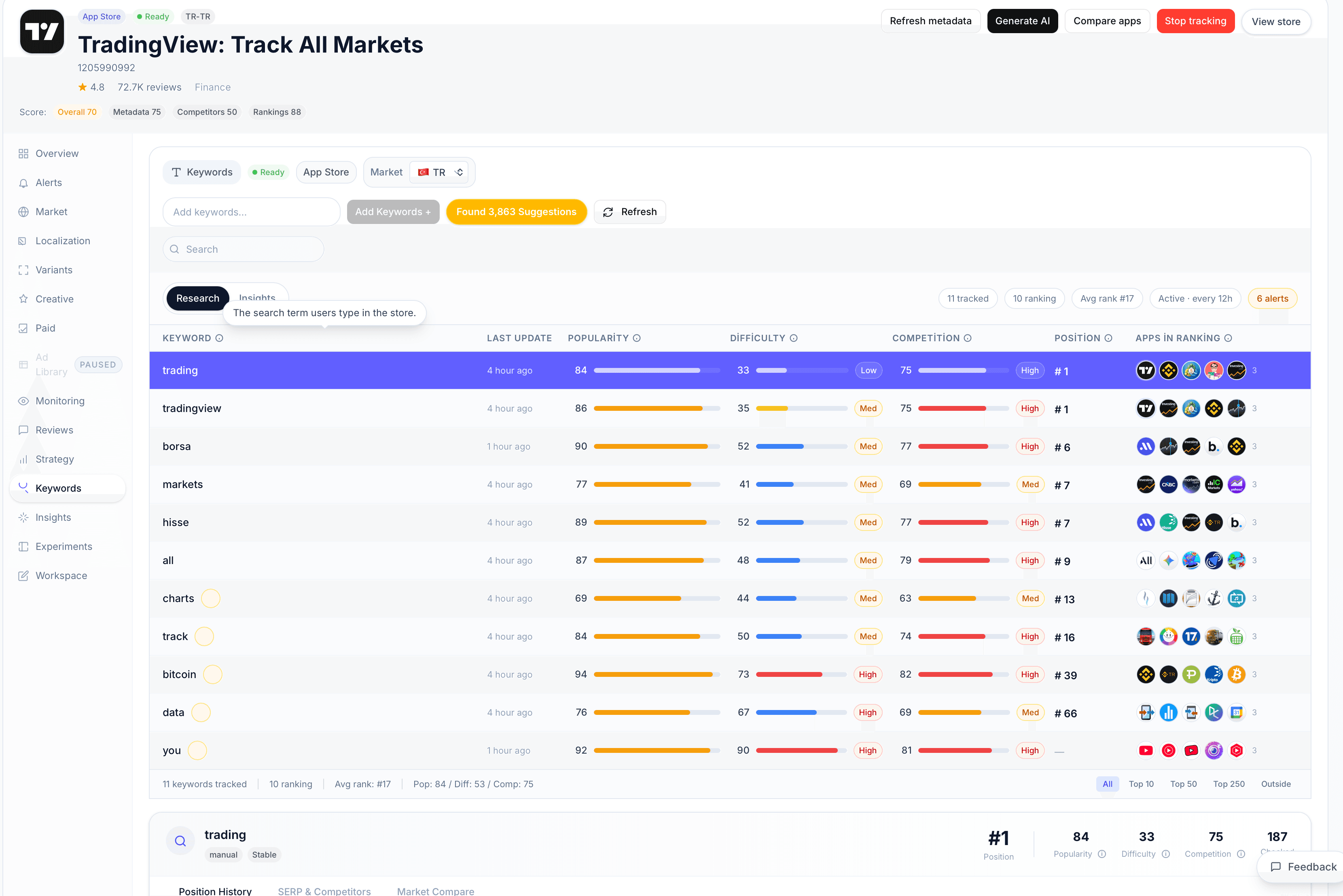The image size is (1343, 896).
Task: Click the Position column info icon
Action: point(1108,338)
